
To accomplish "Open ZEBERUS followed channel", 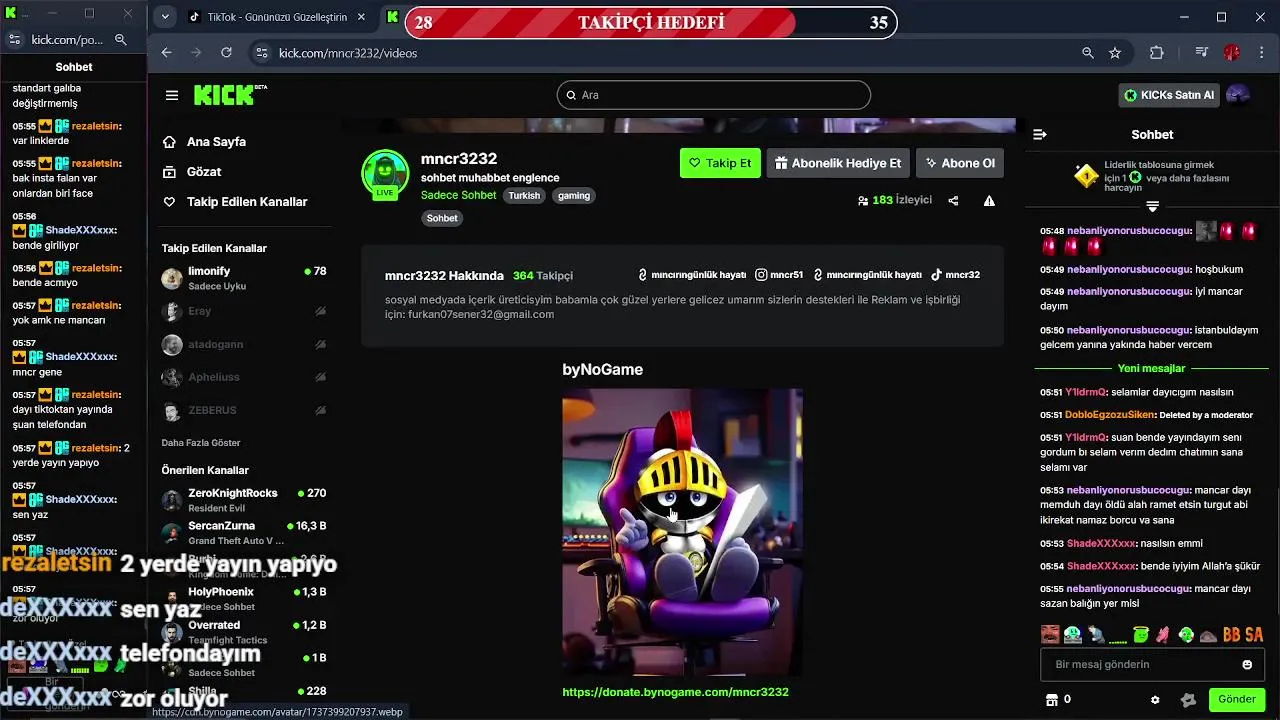I will 244,410.
